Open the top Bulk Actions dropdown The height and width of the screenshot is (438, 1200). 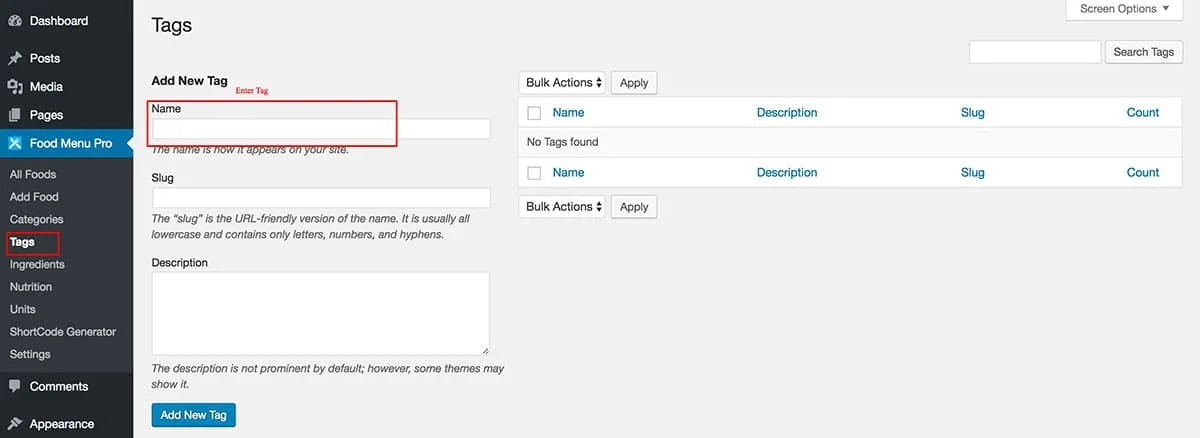pos(562,83)
